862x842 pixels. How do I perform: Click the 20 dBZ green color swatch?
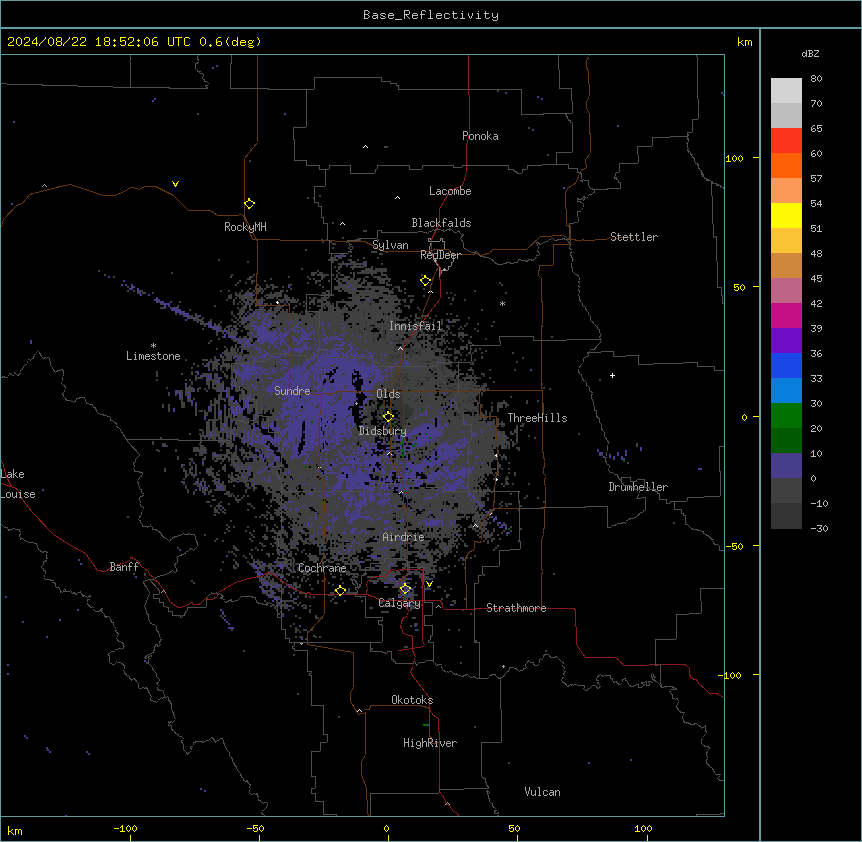(786, 440)
